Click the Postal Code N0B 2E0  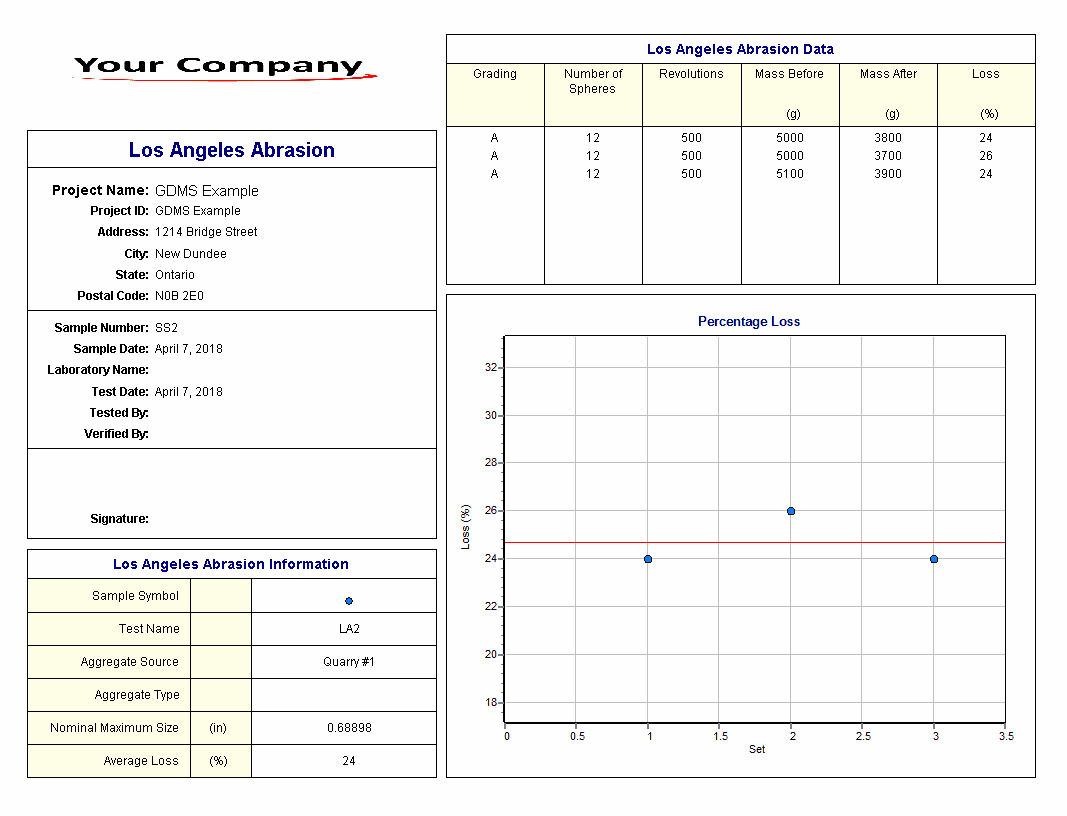click(x=179, y=296)
